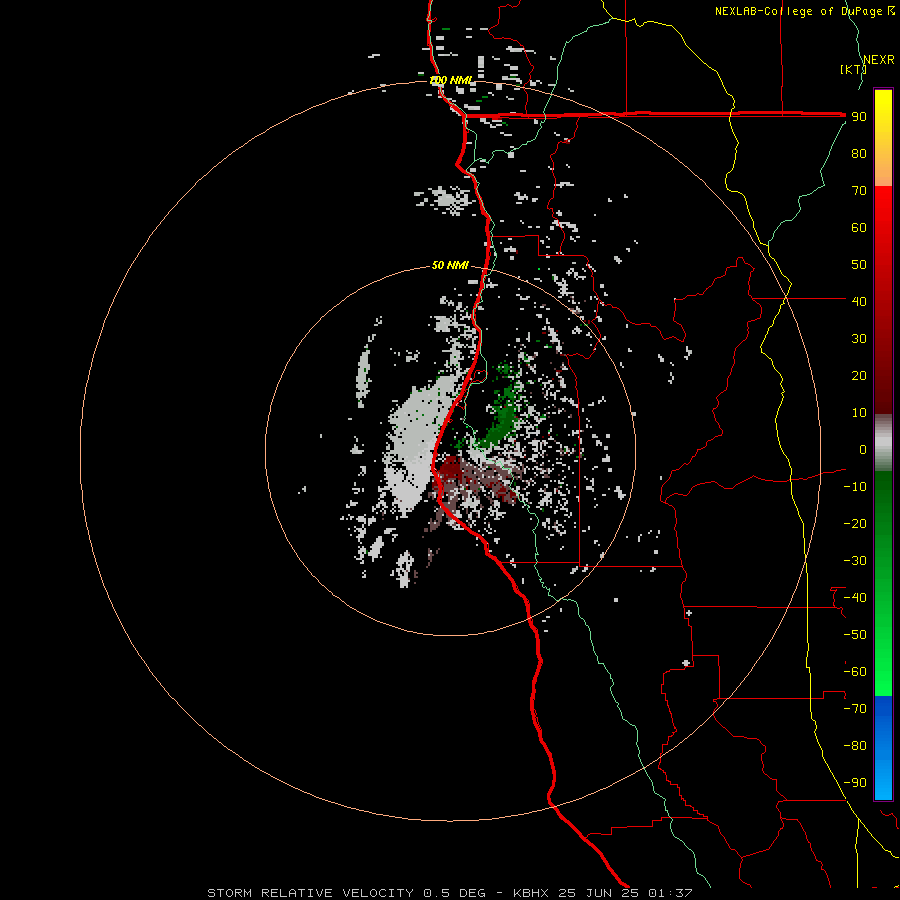This screenshot has width=900, height=900.
Task: Click the positive 80 scale label
Action: pyautogui.click(x=859, y=153)
